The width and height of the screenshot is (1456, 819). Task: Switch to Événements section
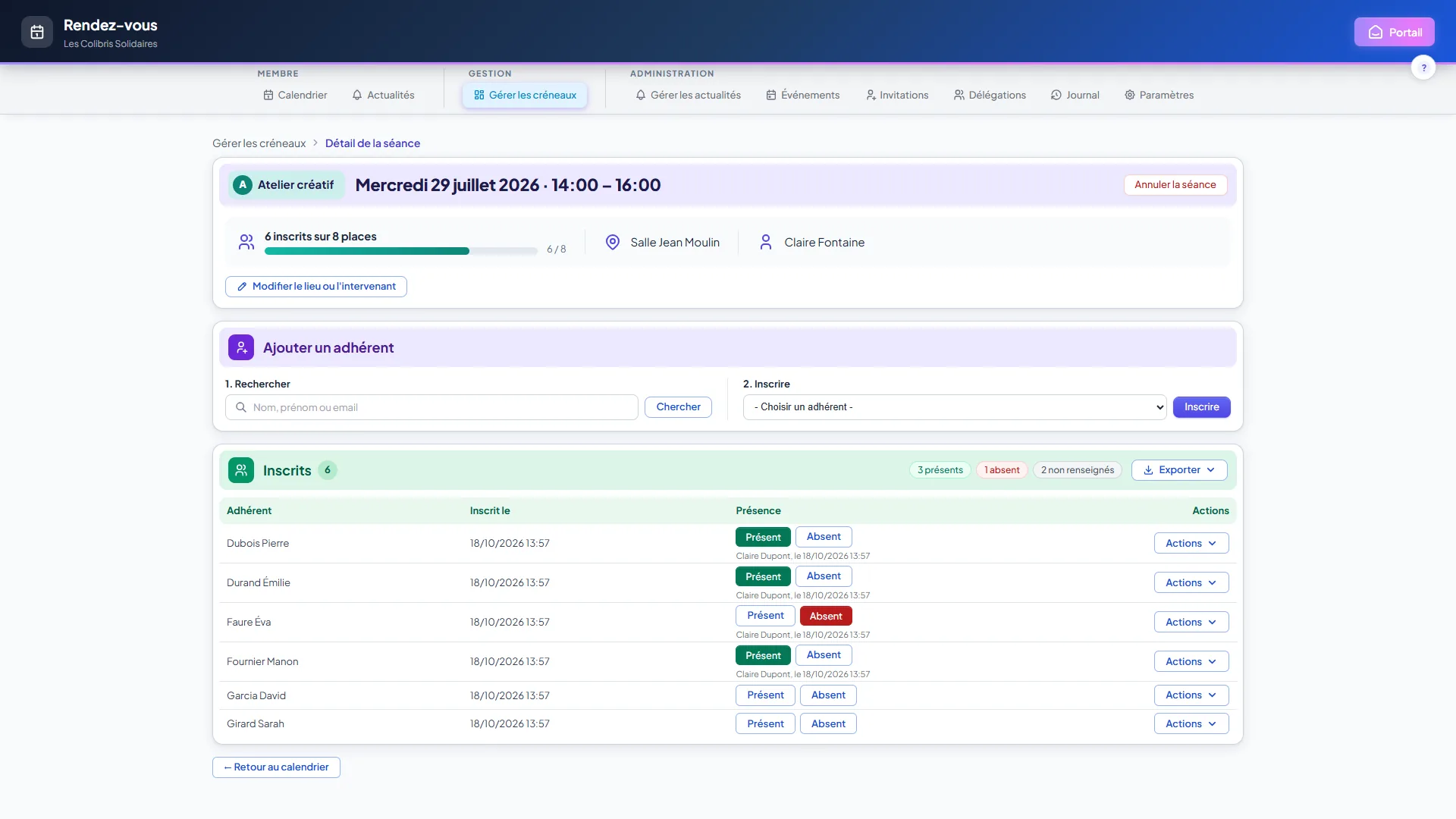pos(802,95)
